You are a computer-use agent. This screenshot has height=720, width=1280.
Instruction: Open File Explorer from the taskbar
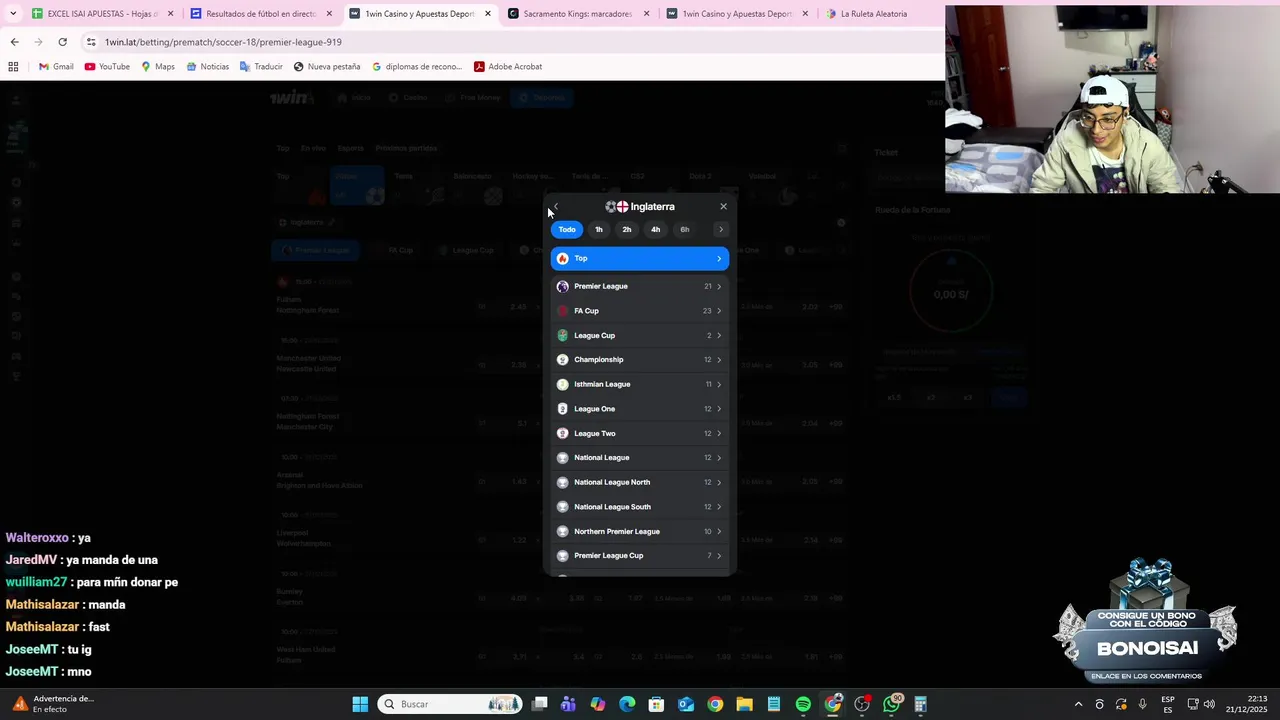[744, 704]
